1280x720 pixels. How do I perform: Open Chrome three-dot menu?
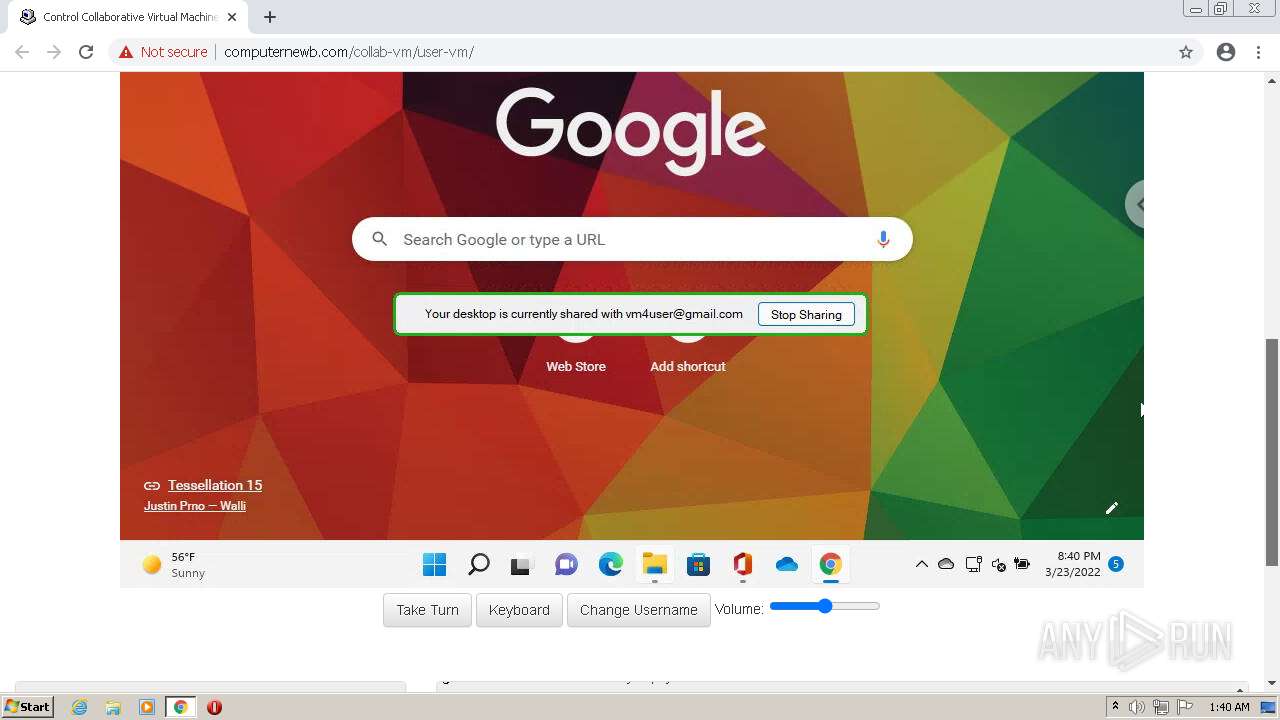(1259, 52)
